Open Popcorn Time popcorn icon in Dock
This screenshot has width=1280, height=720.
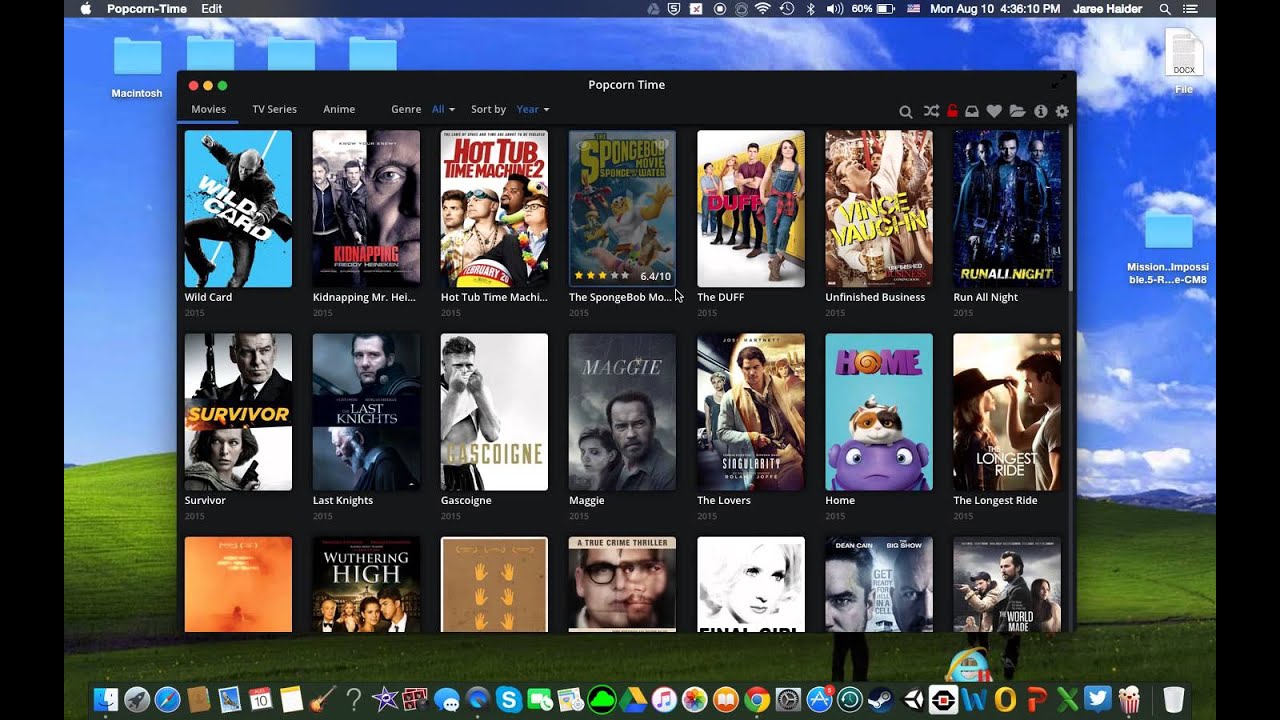pyautogui.click(x=1129, y=700)
